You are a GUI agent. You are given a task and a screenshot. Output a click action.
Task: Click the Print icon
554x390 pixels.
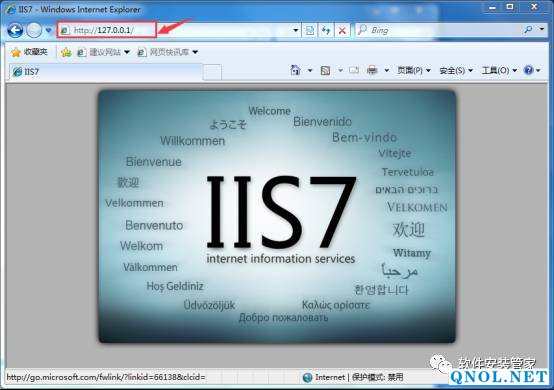point(372,70)
